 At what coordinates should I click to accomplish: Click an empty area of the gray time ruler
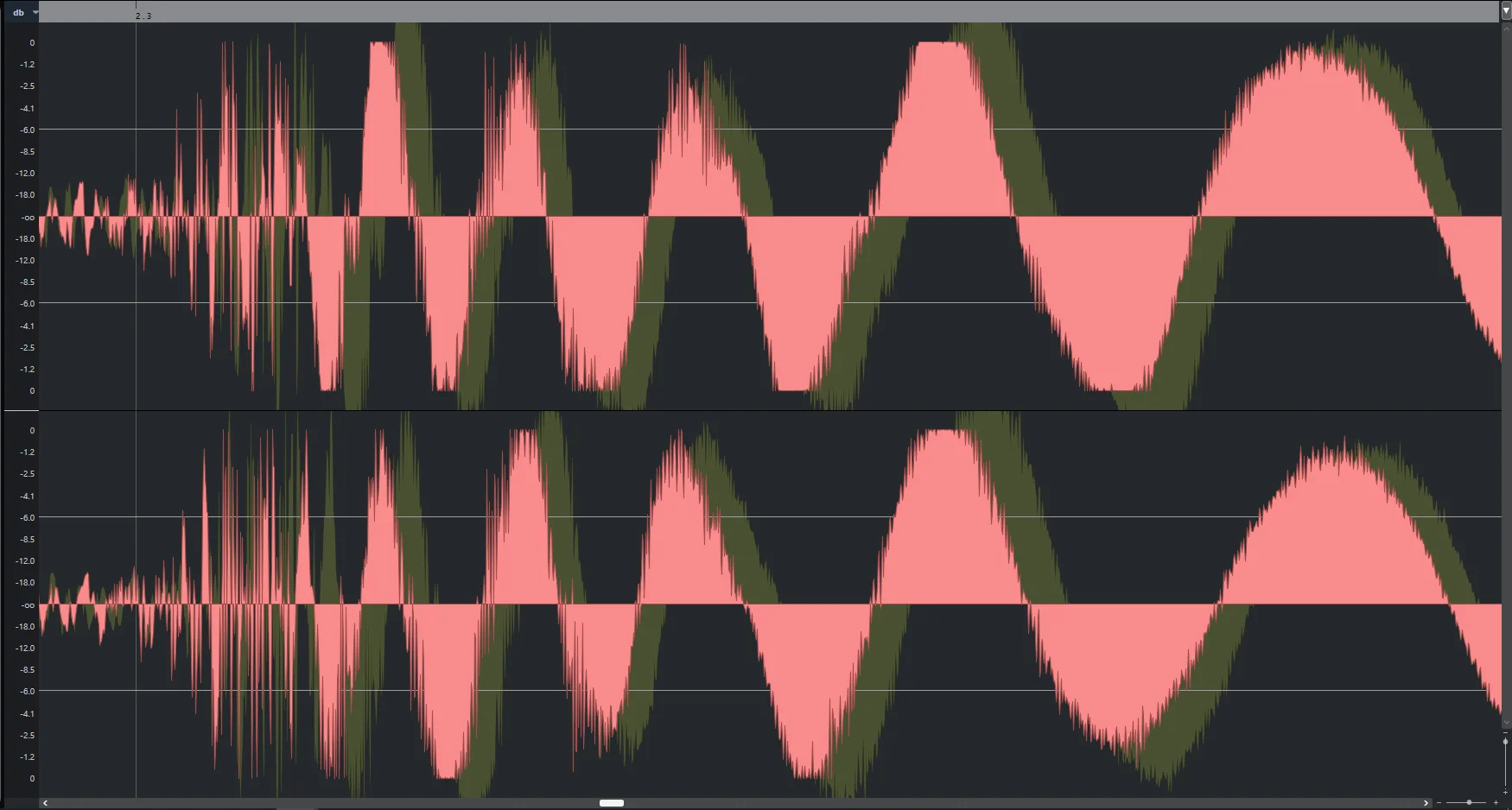[x=778, y=11]
